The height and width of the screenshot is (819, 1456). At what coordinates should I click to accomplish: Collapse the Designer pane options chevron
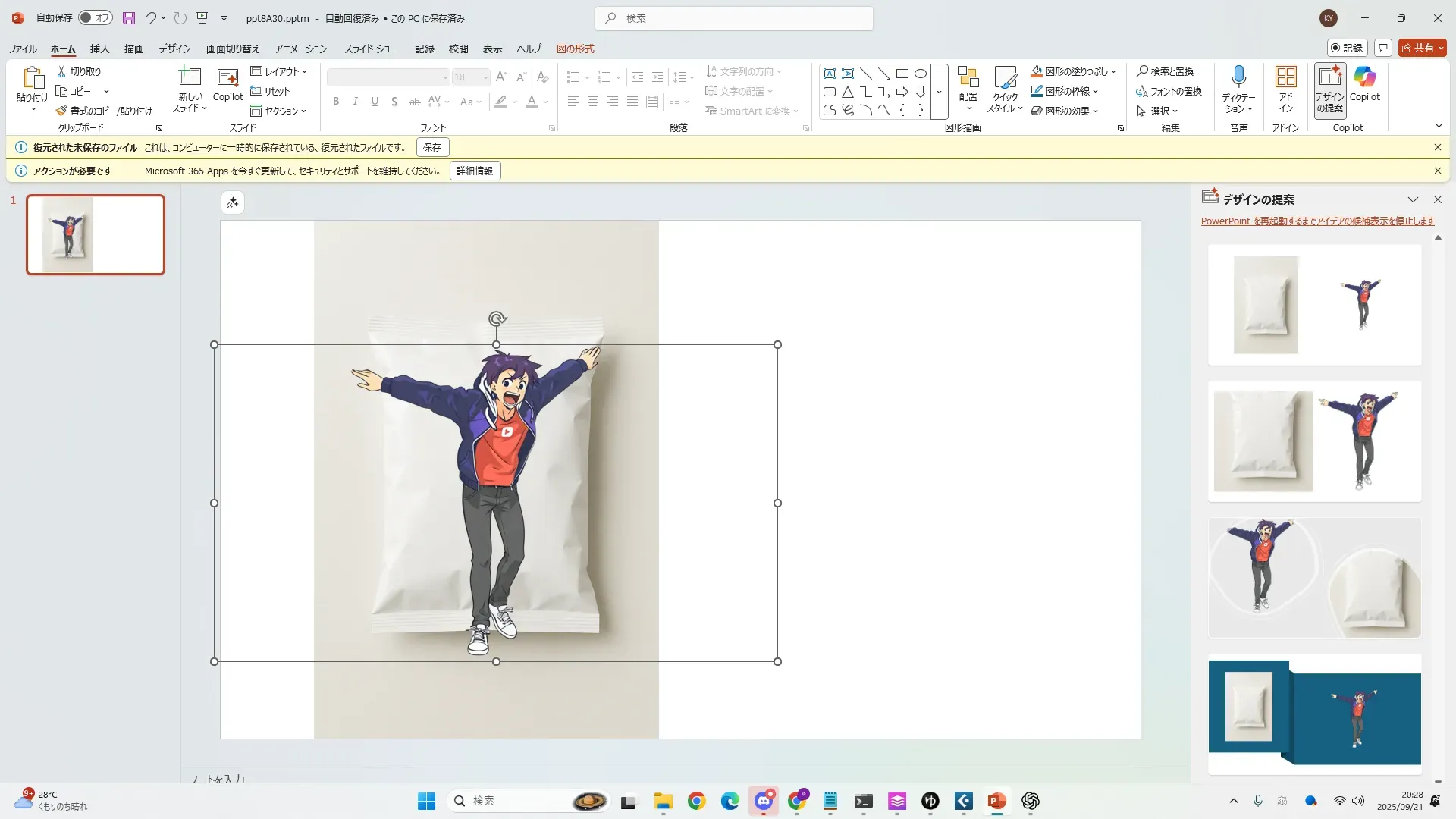click(1413, 199)
